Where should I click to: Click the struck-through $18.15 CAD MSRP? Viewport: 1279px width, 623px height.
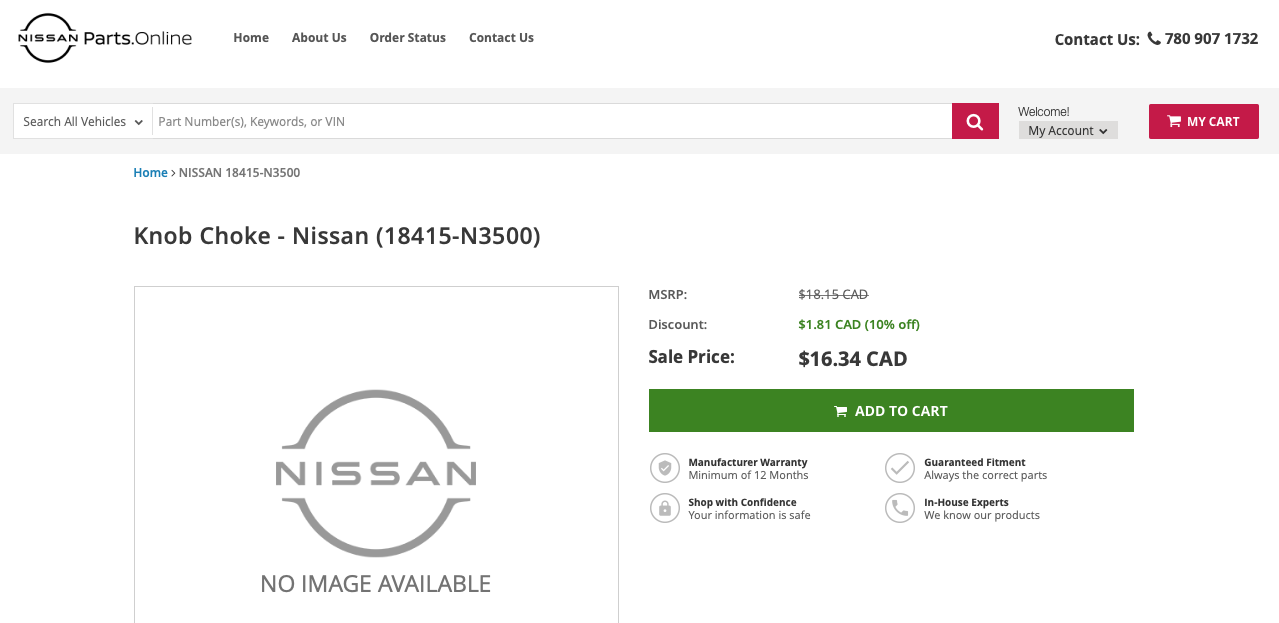click(833, 295)
